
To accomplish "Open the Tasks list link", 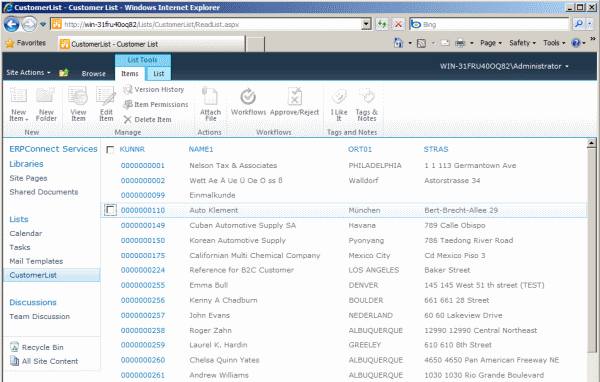I will pyautogui.click(x=20, y=247).
